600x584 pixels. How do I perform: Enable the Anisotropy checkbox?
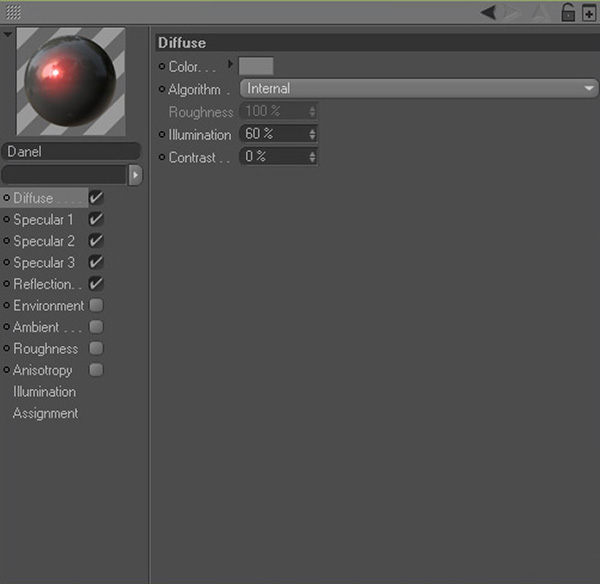tap(96, 370)
